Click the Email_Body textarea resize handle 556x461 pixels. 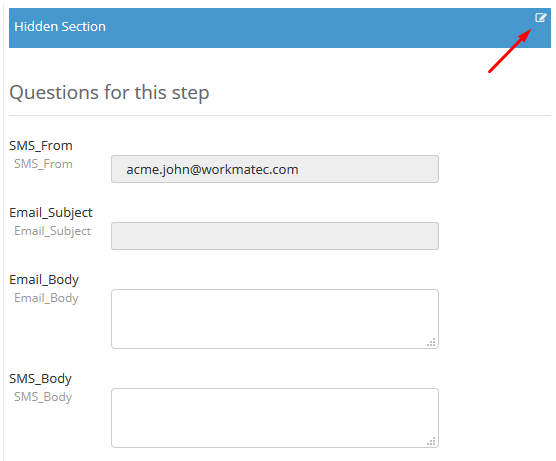431,343
